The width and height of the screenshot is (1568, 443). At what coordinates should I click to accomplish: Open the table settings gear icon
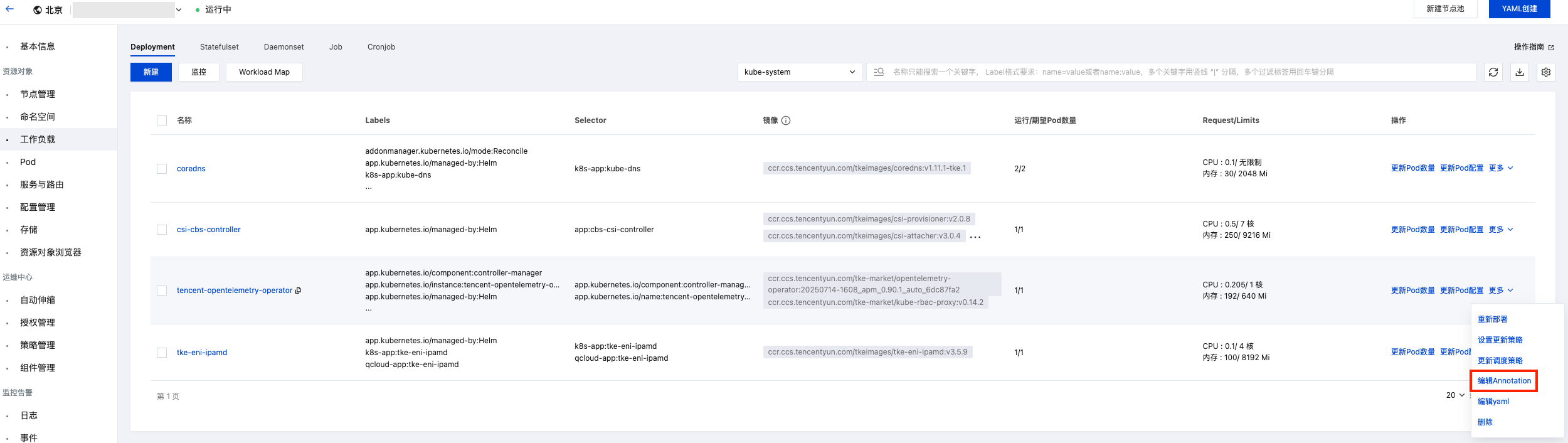(1546, 72)
